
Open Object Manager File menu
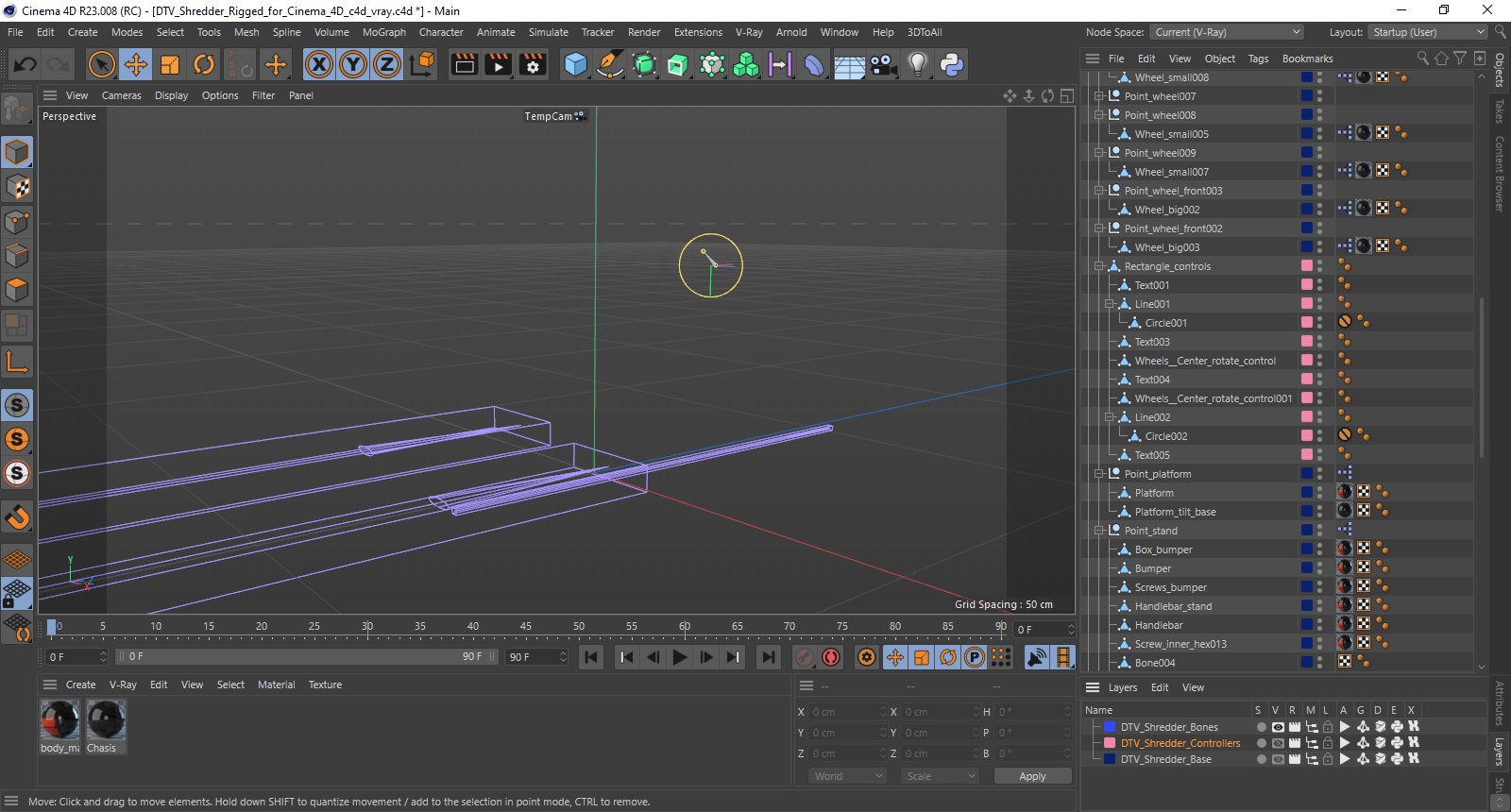click(x=1116, y=59)
